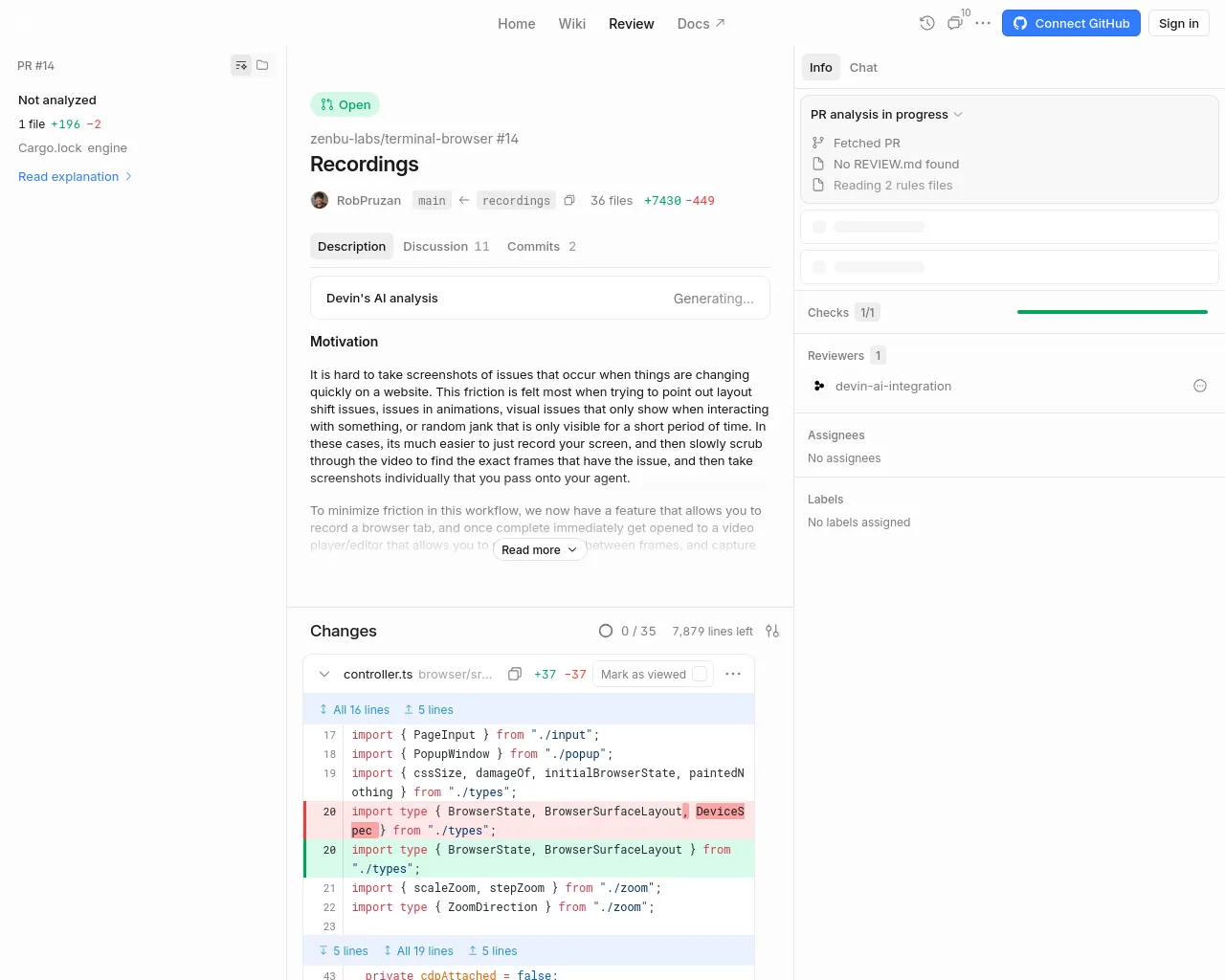Expand All 19 lines hidden block
This screenshot has width=1225, height=980.
(418, 950)
